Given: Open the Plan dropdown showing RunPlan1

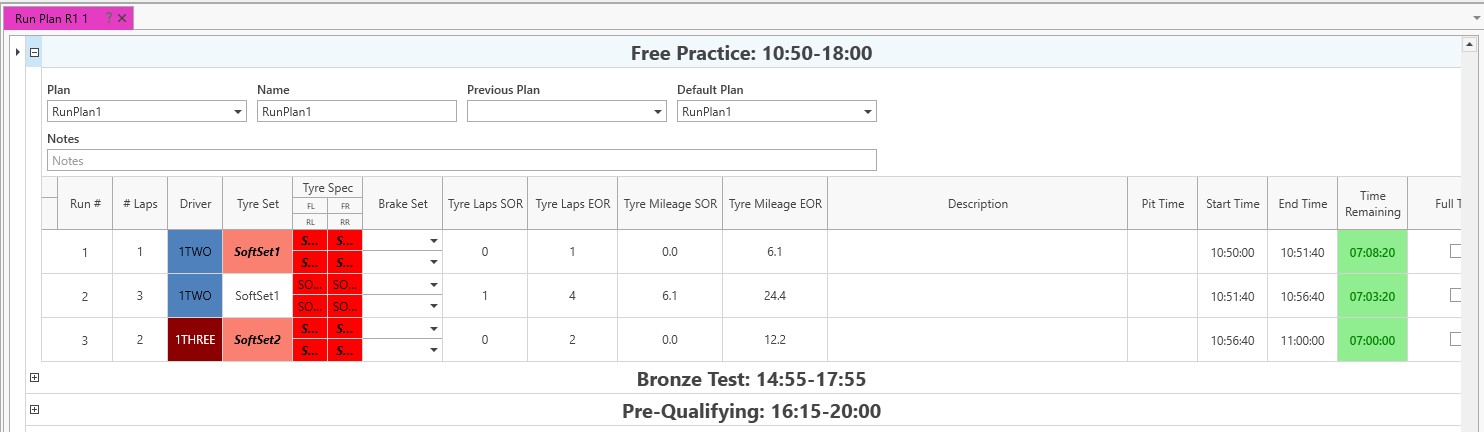Looking at the screenshot, I should 237,112.
